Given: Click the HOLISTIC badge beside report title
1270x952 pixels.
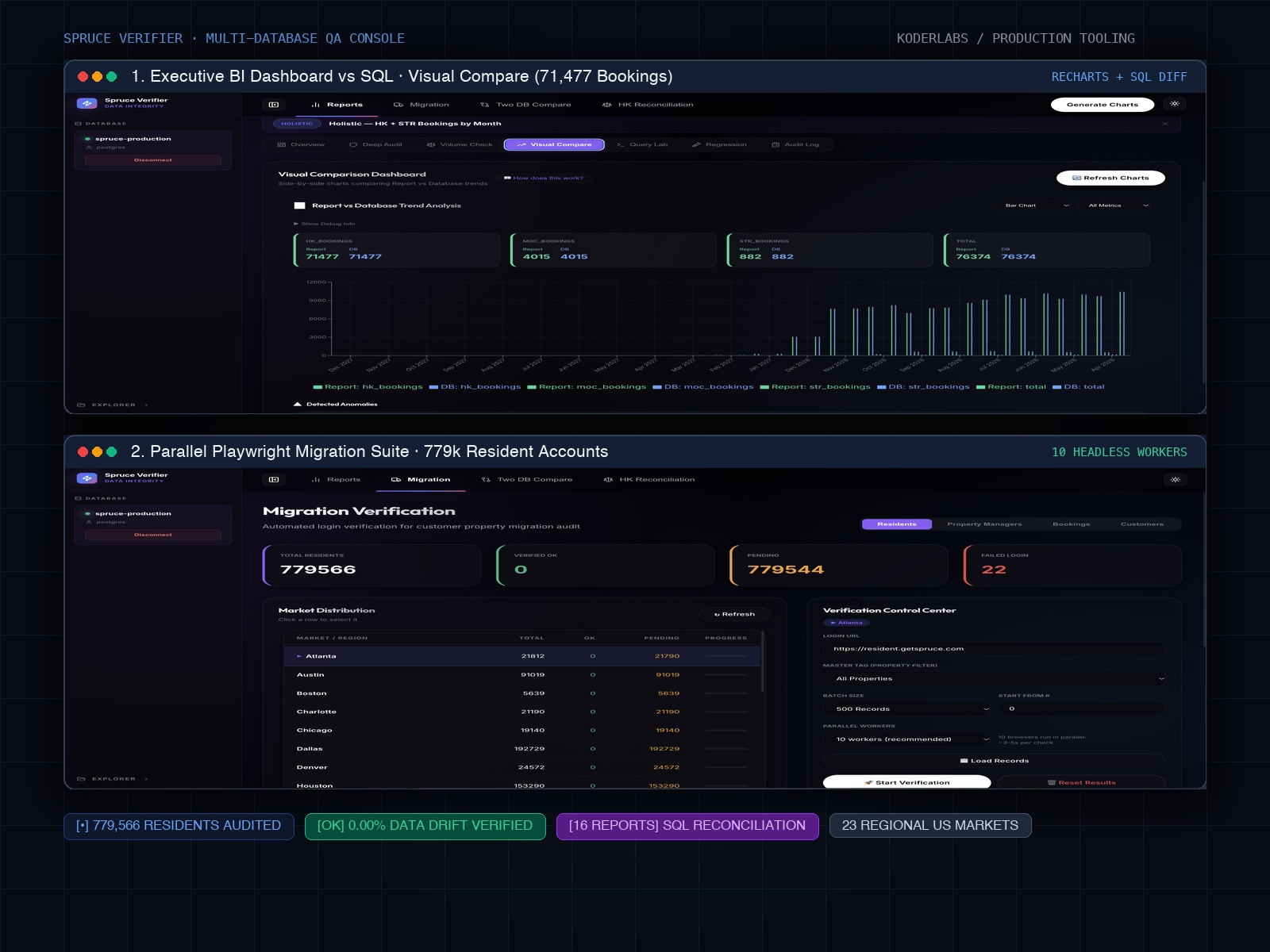Looking at the screenshot, I should tap(297, 124).
